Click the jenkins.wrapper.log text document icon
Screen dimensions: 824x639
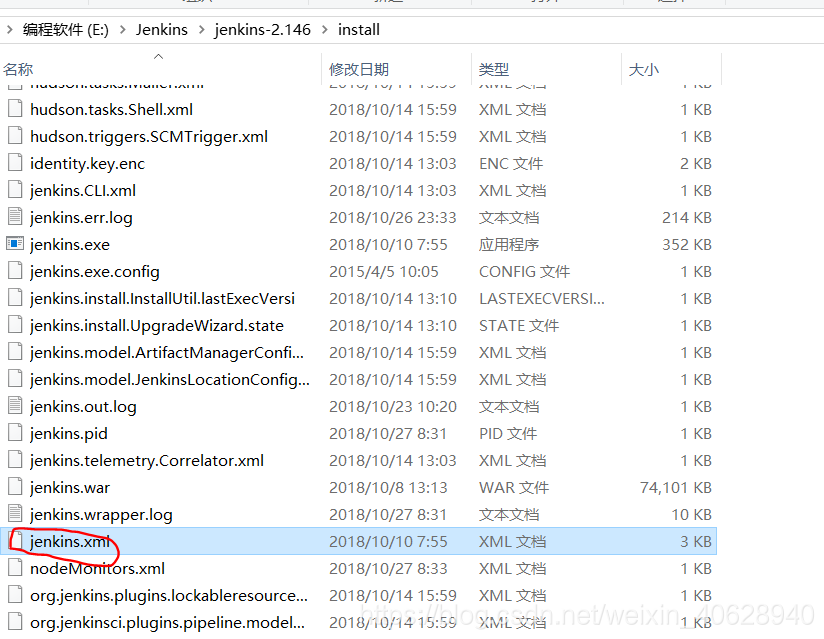coord(15,513)
